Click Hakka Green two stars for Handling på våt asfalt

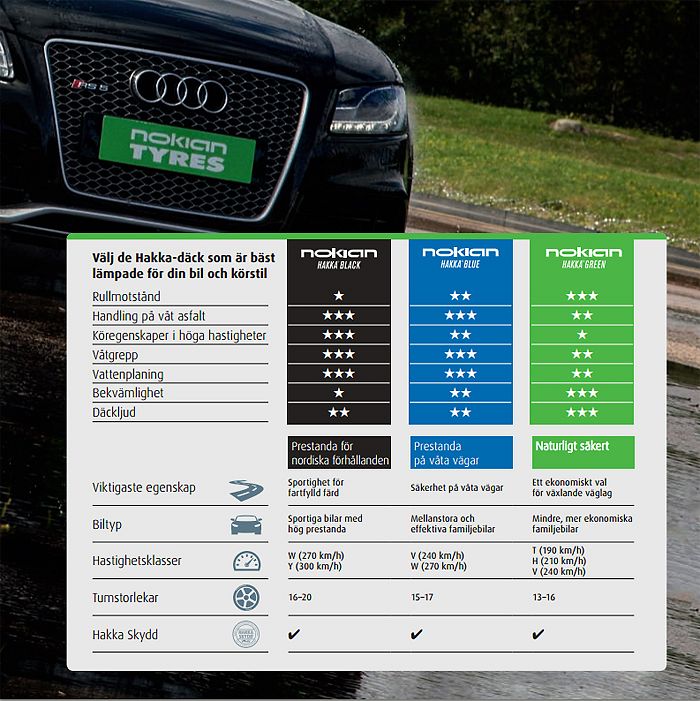tap(582, 315)
